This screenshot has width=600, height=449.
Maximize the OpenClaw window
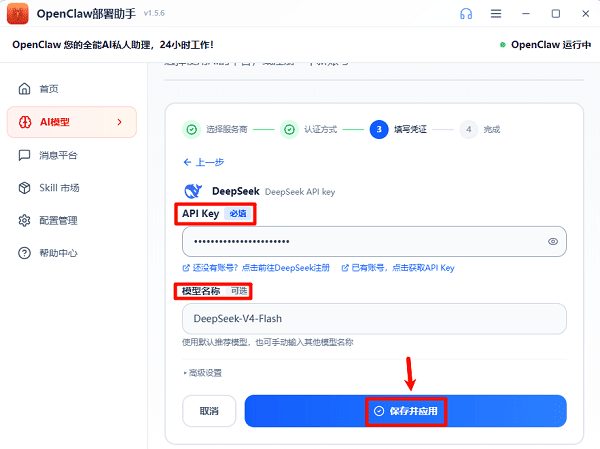click(x=556, y=14)
